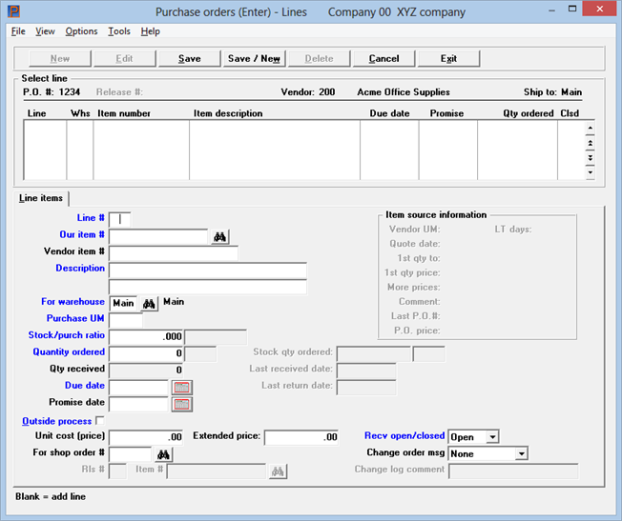Open the Options menu
Image resolution: width=622 pixels, height=521 pixels.
pyautogui.click(x=81, y=32)
